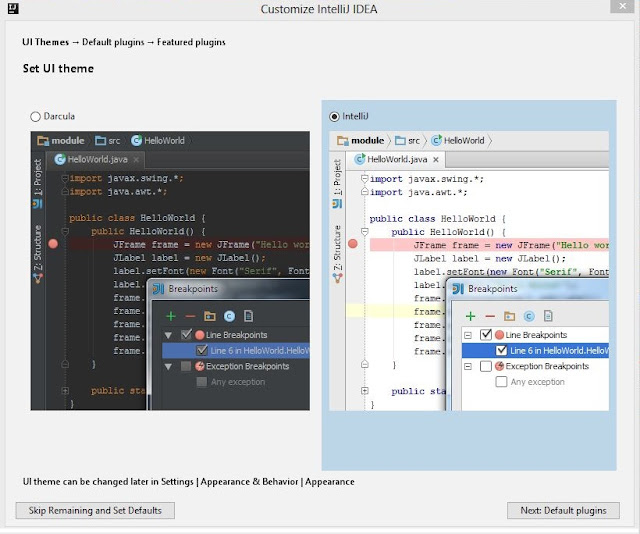This screenshot has width=640, height=534.
Task: Click the src folder icon in Darcula preview
Action: pyautogui.click(x=100, y=141)
